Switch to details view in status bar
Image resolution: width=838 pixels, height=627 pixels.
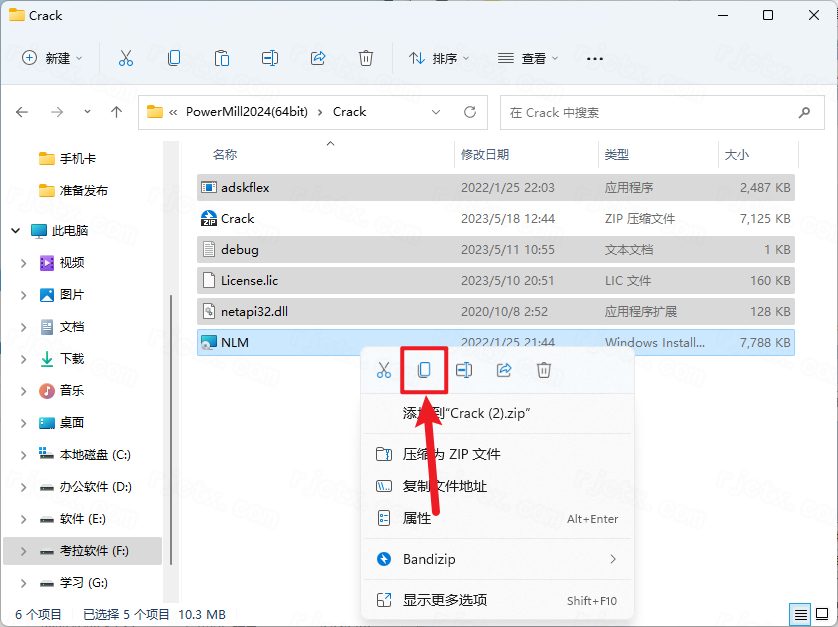pyautogui.click(x=801, y=613)
